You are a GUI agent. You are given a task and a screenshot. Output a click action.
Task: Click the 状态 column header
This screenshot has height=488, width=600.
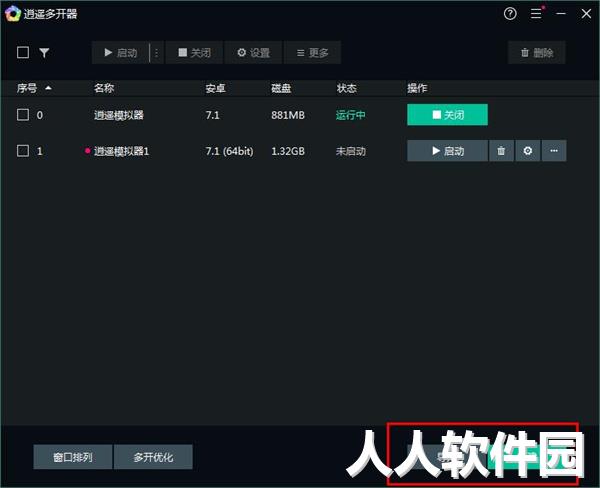(x=346, y=88)
